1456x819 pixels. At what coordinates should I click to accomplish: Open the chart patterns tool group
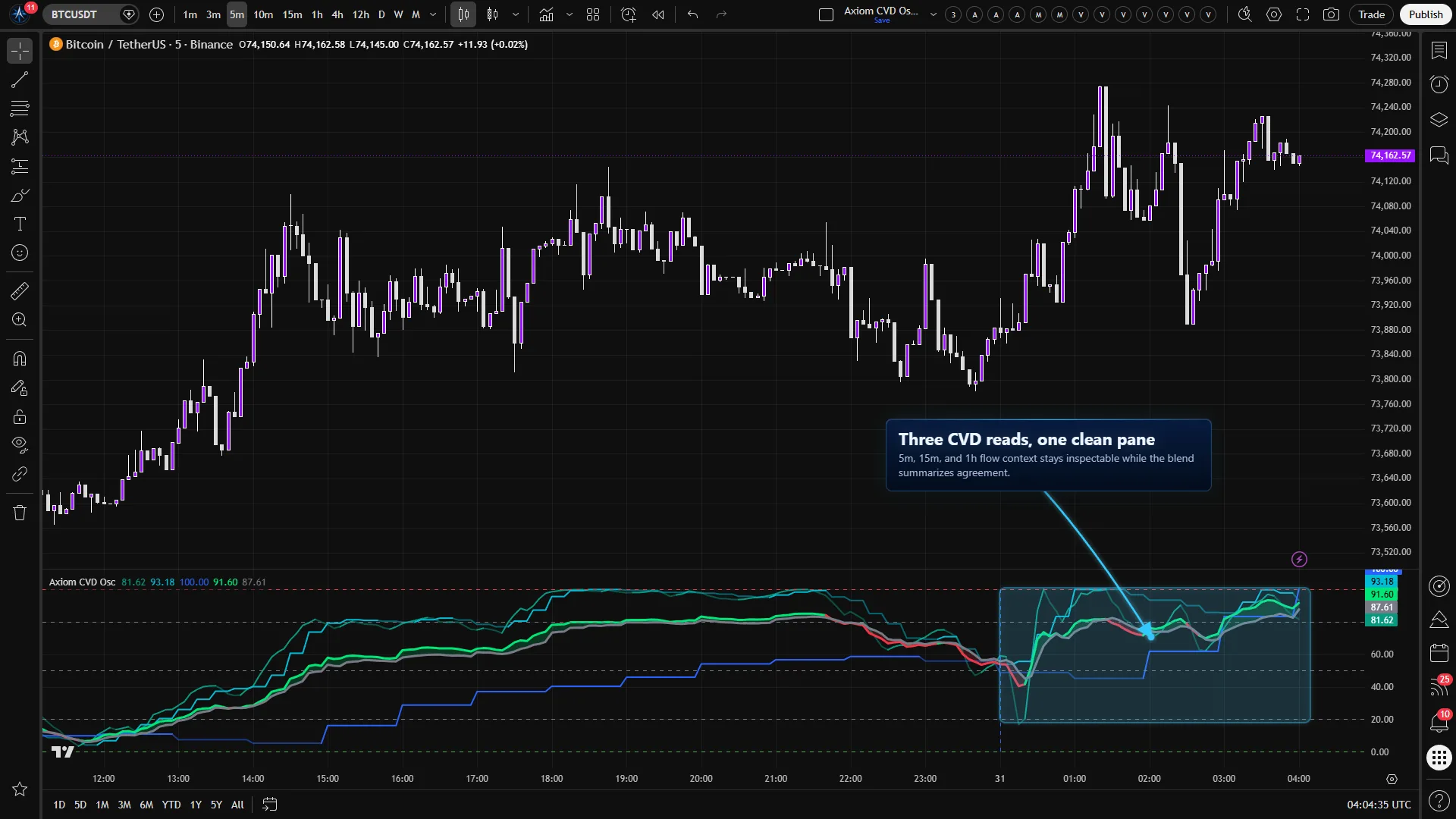click(x=20, y=137)
